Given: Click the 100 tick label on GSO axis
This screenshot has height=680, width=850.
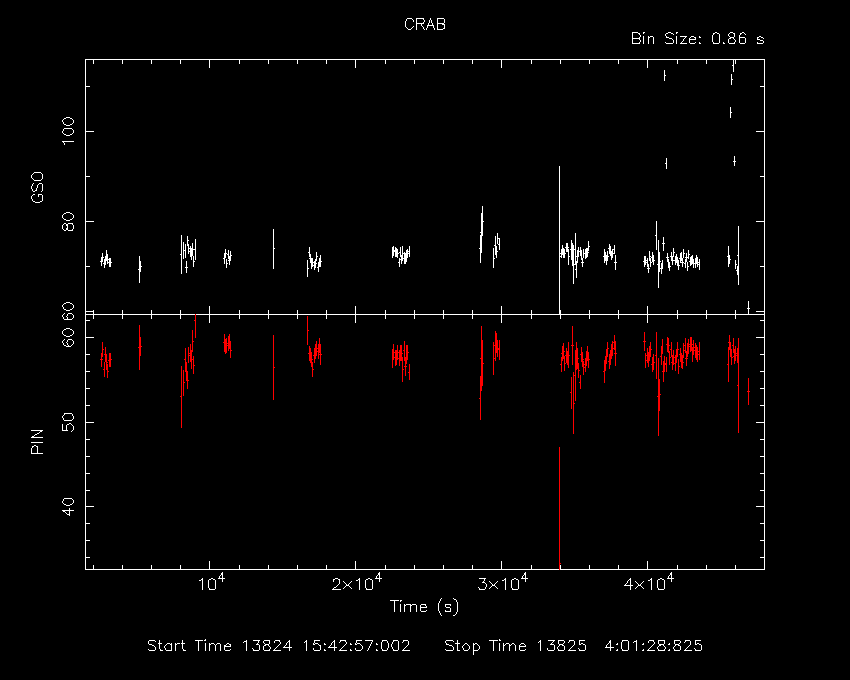Looking at the screenshot, I should point(68,131).
